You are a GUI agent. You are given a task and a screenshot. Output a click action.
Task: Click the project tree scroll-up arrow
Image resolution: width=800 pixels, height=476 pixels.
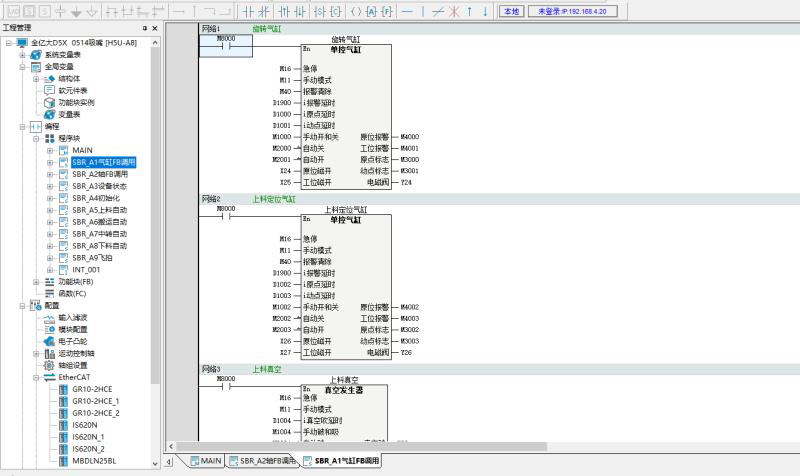(155, 43)
